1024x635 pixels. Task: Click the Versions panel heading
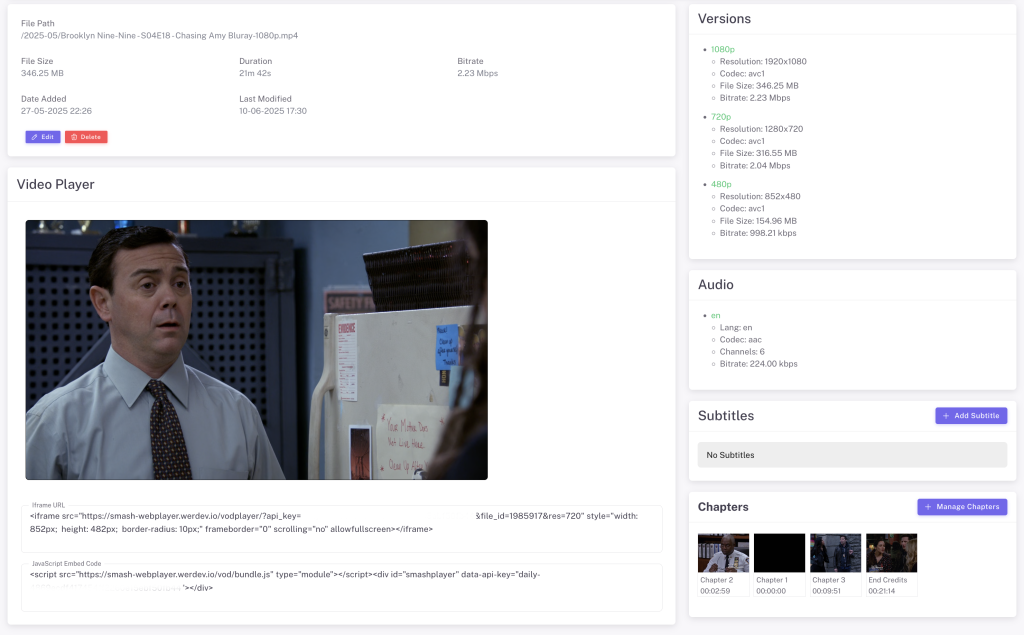pos(724,19)
